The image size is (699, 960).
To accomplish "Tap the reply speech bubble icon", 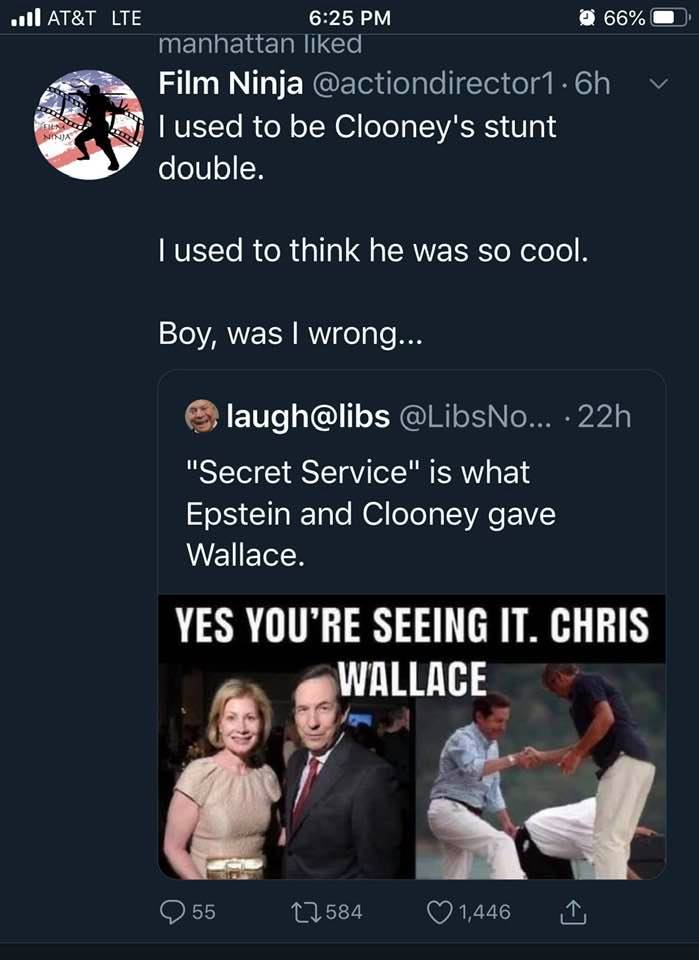I will (173, 911).
